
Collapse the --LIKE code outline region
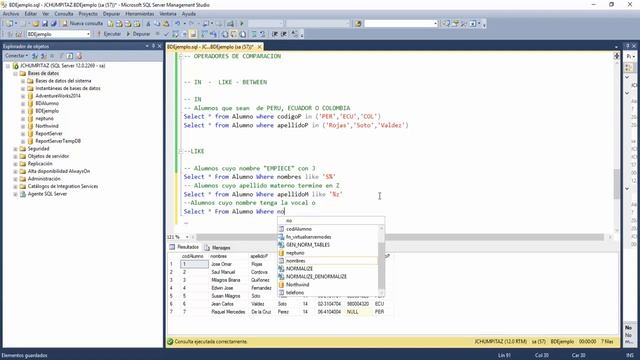pos(181,151)
